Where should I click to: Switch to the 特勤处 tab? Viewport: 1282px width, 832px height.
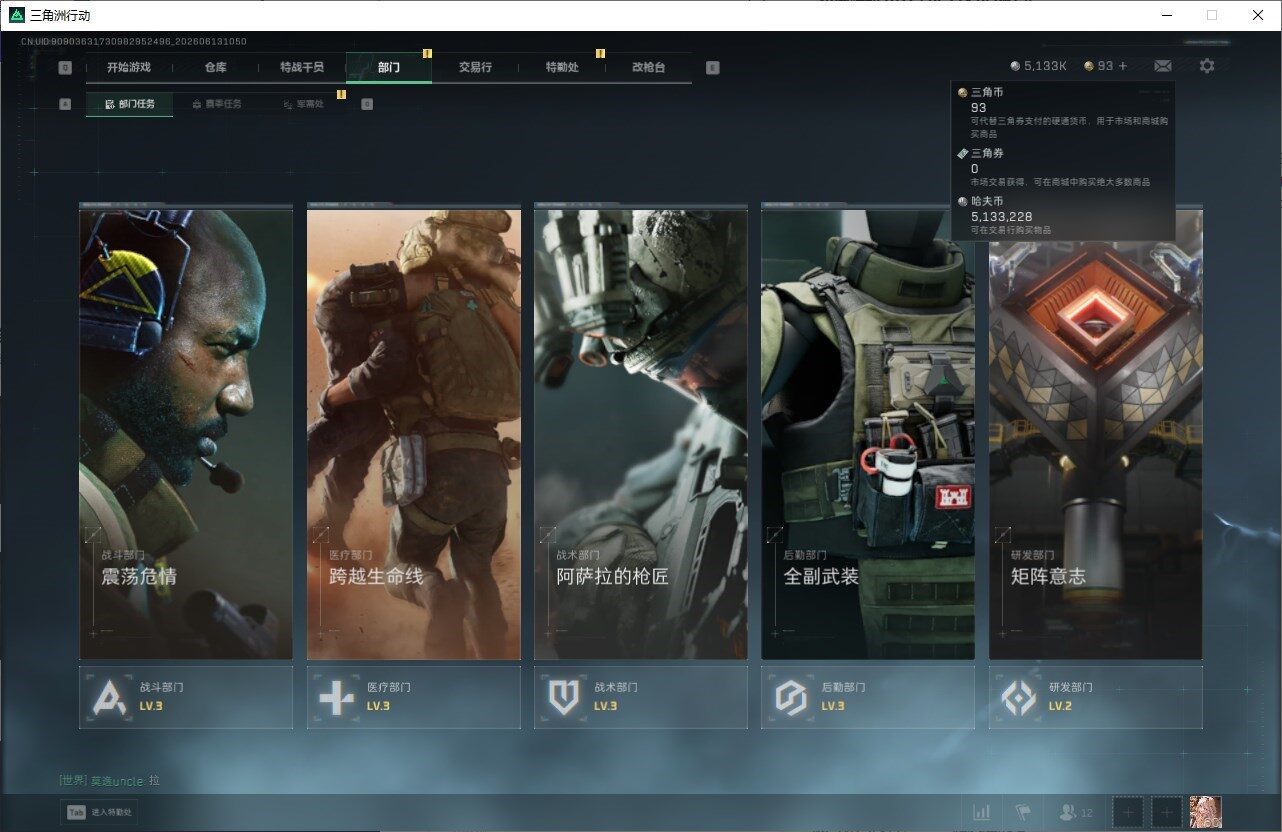[562, 67]
